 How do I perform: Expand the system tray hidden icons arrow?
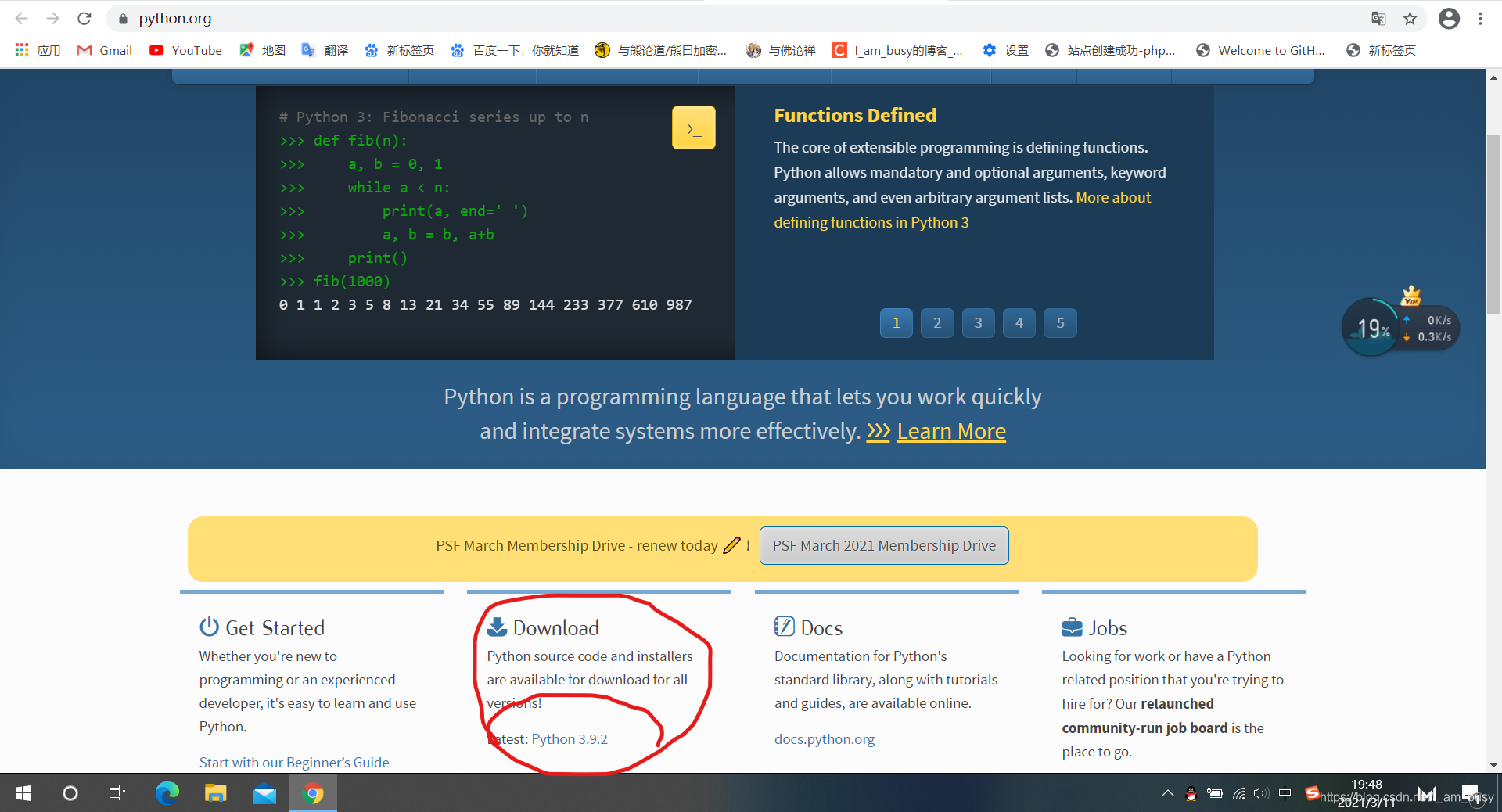click(x=1167, y=793)
